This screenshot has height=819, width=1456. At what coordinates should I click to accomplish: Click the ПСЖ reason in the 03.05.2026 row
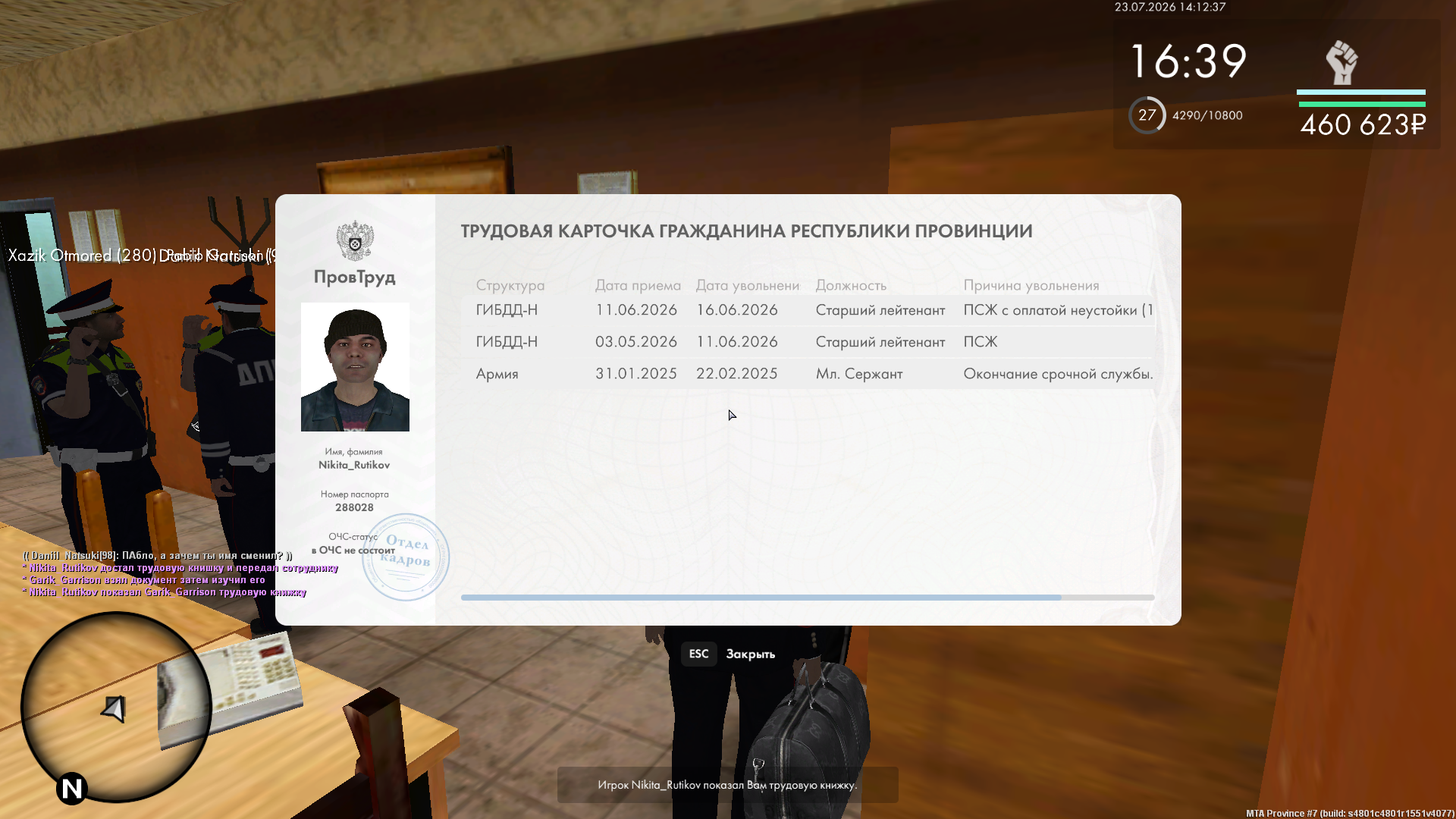click(981, 342)
